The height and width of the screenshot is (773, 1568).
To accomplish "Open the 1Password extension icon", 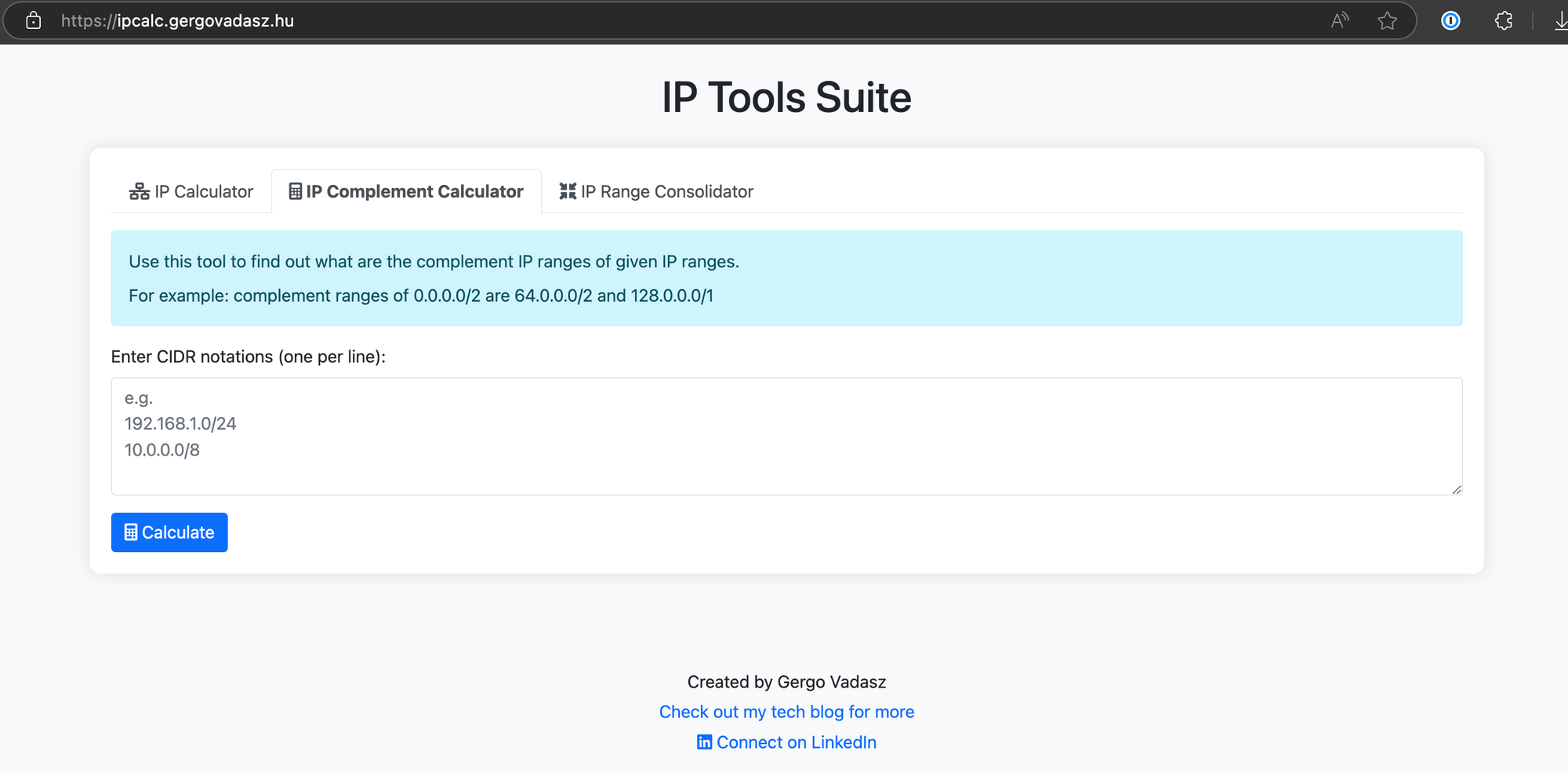I will point(1450,20).
